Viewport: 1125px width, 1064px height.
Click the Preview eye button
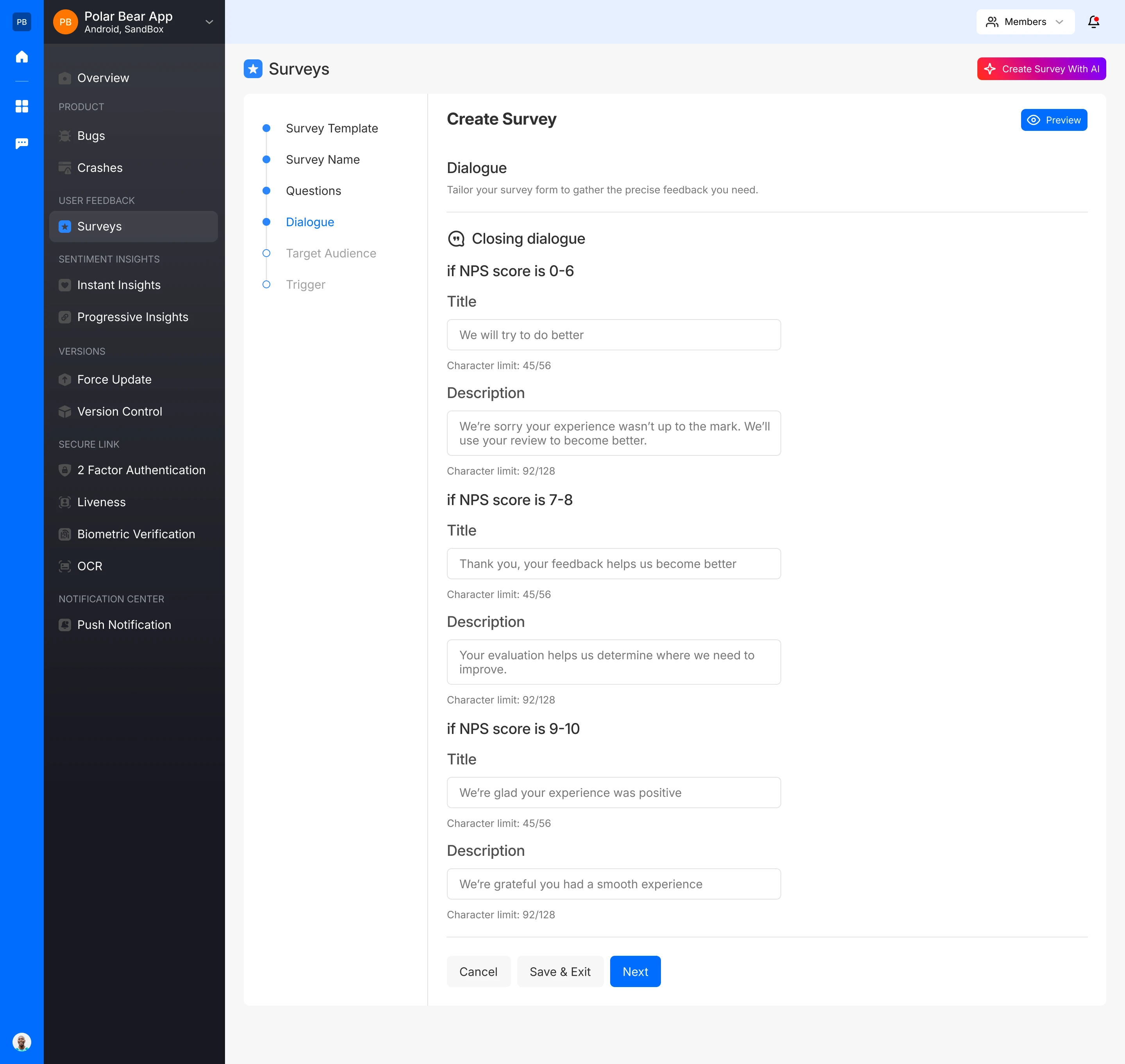coord(1054,120)
